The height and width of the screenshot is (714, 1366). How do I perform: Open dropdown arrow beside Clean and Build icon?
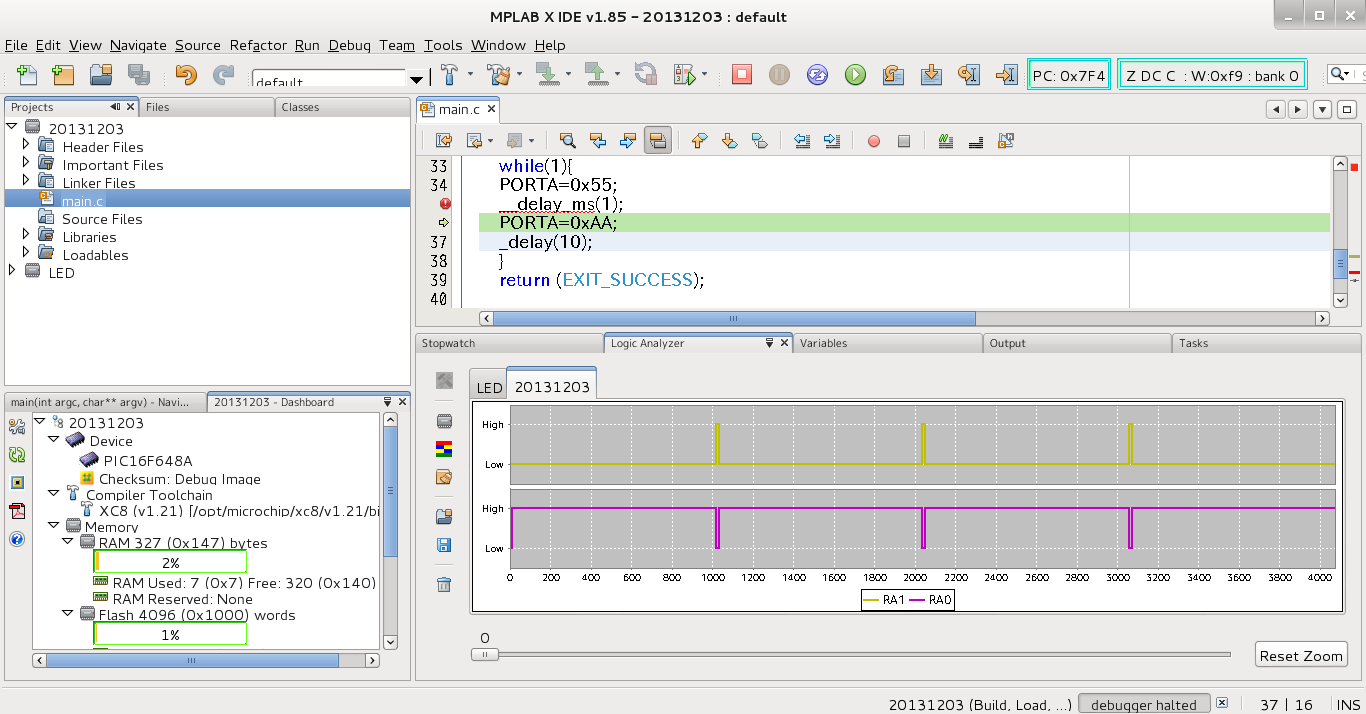coord(520,74)
